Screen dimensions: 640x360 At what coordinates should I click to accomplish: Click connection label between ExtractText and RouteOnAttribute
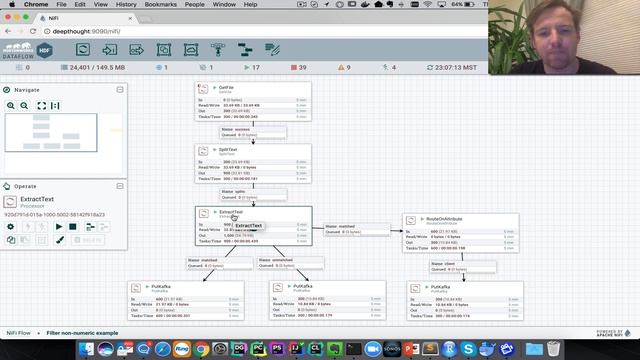[x=357, y=229]
